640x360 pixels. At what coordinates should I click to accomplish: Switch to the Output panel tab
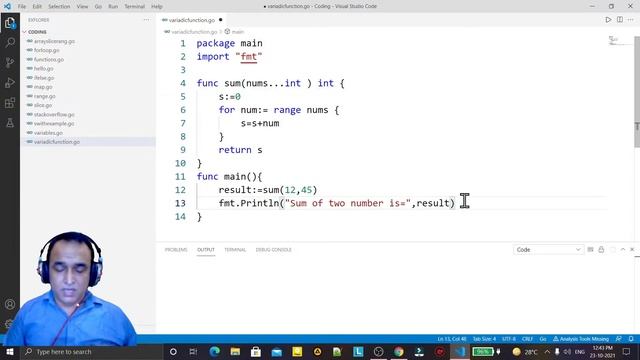[206, 249]
